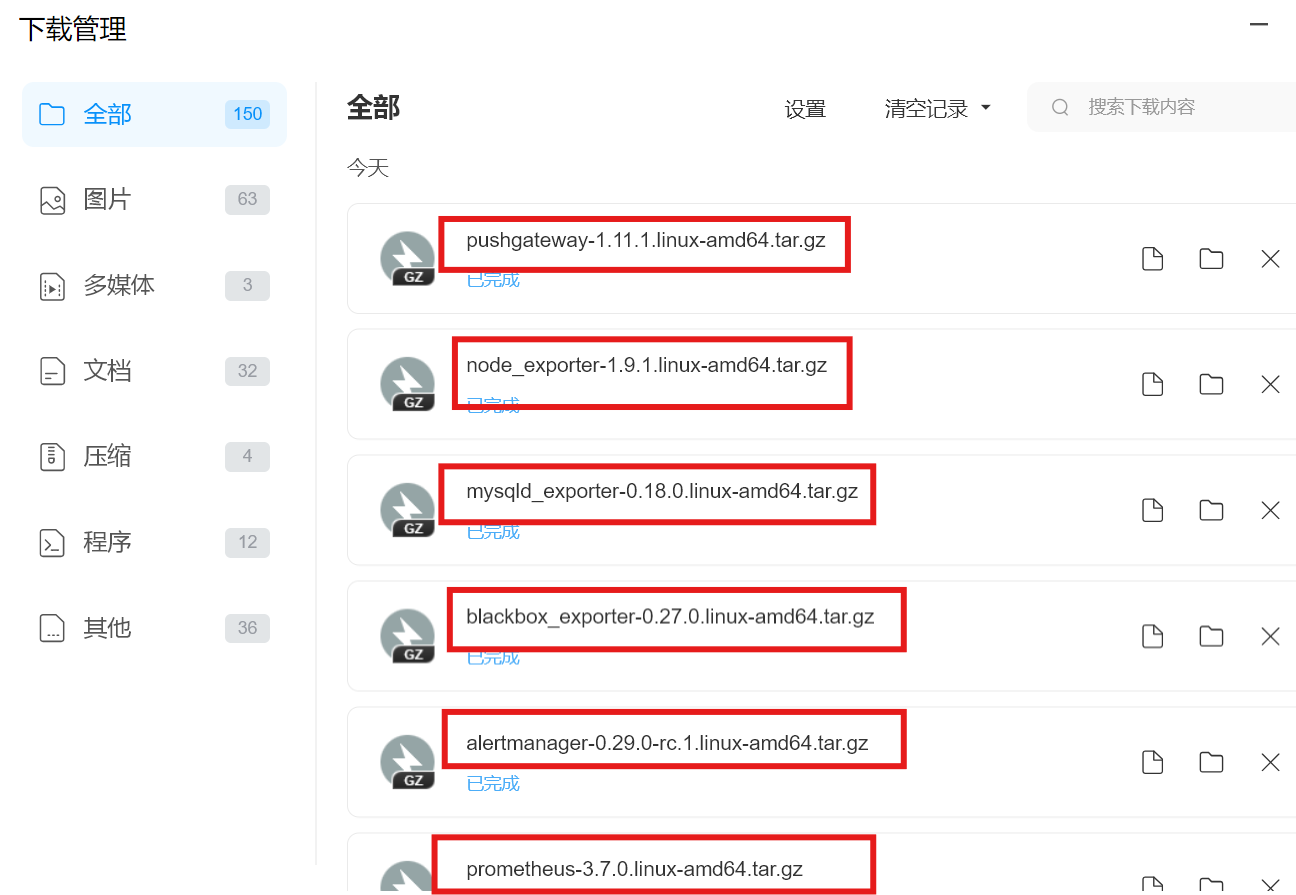Expand the 清空记录 dropdown arrow

click(x=985, y=108)
